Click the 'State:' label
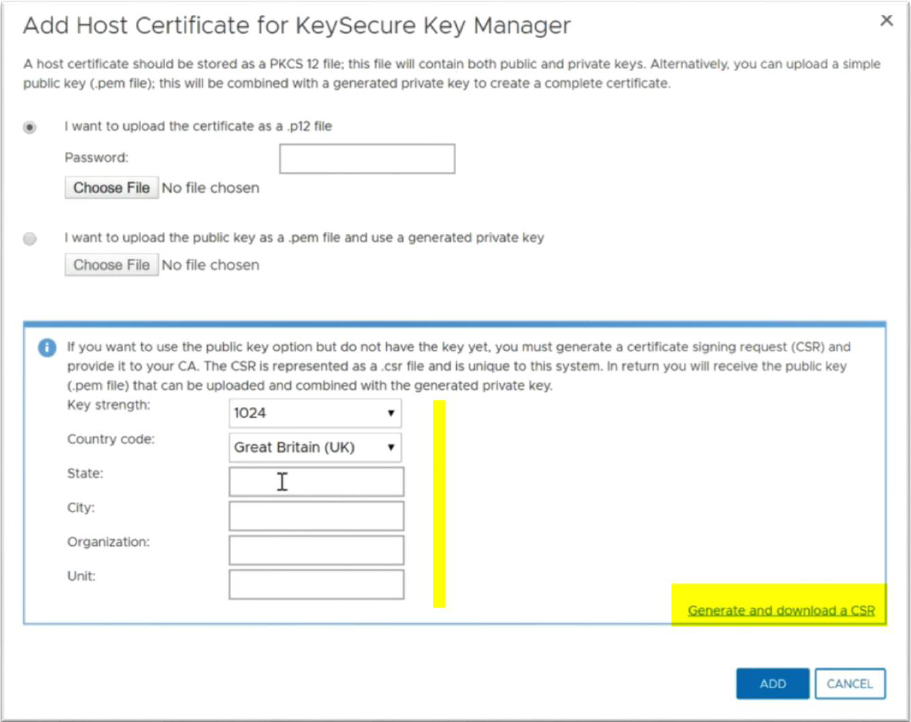 pyautogui.click(x=85, y=473)
